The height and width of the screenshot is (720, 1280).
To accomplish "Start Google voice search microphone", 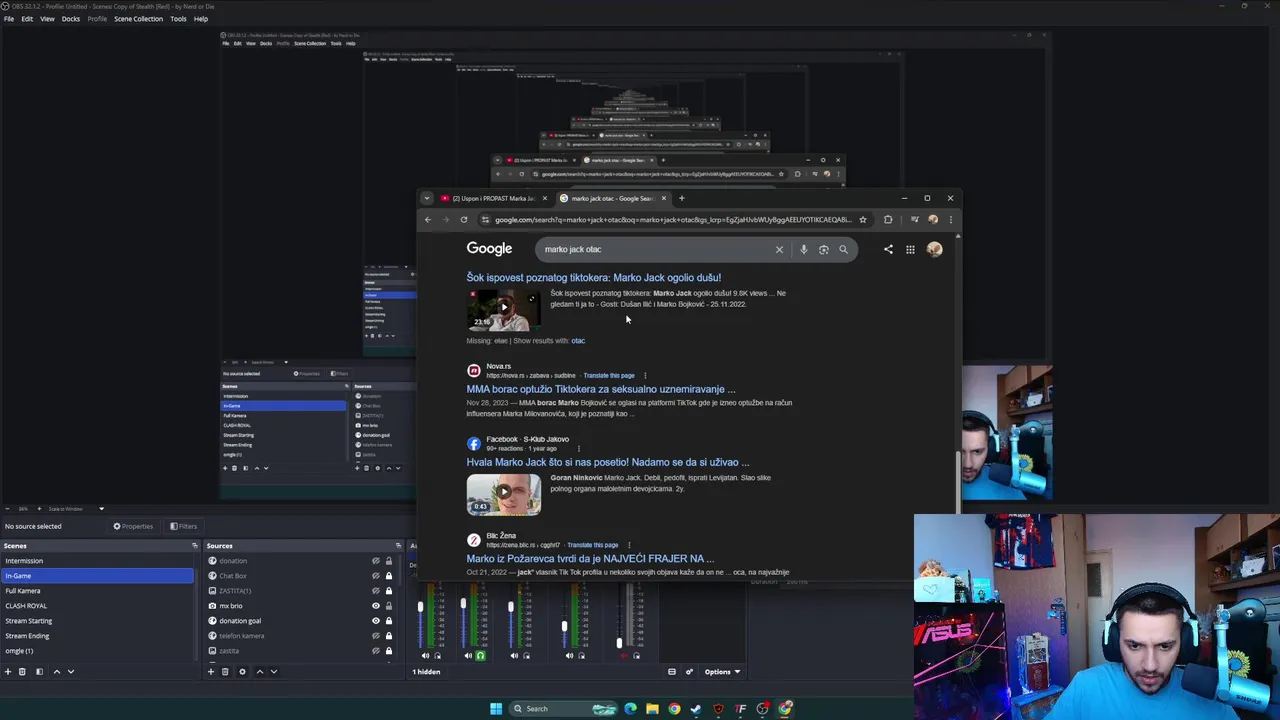I will click(803, 249).
